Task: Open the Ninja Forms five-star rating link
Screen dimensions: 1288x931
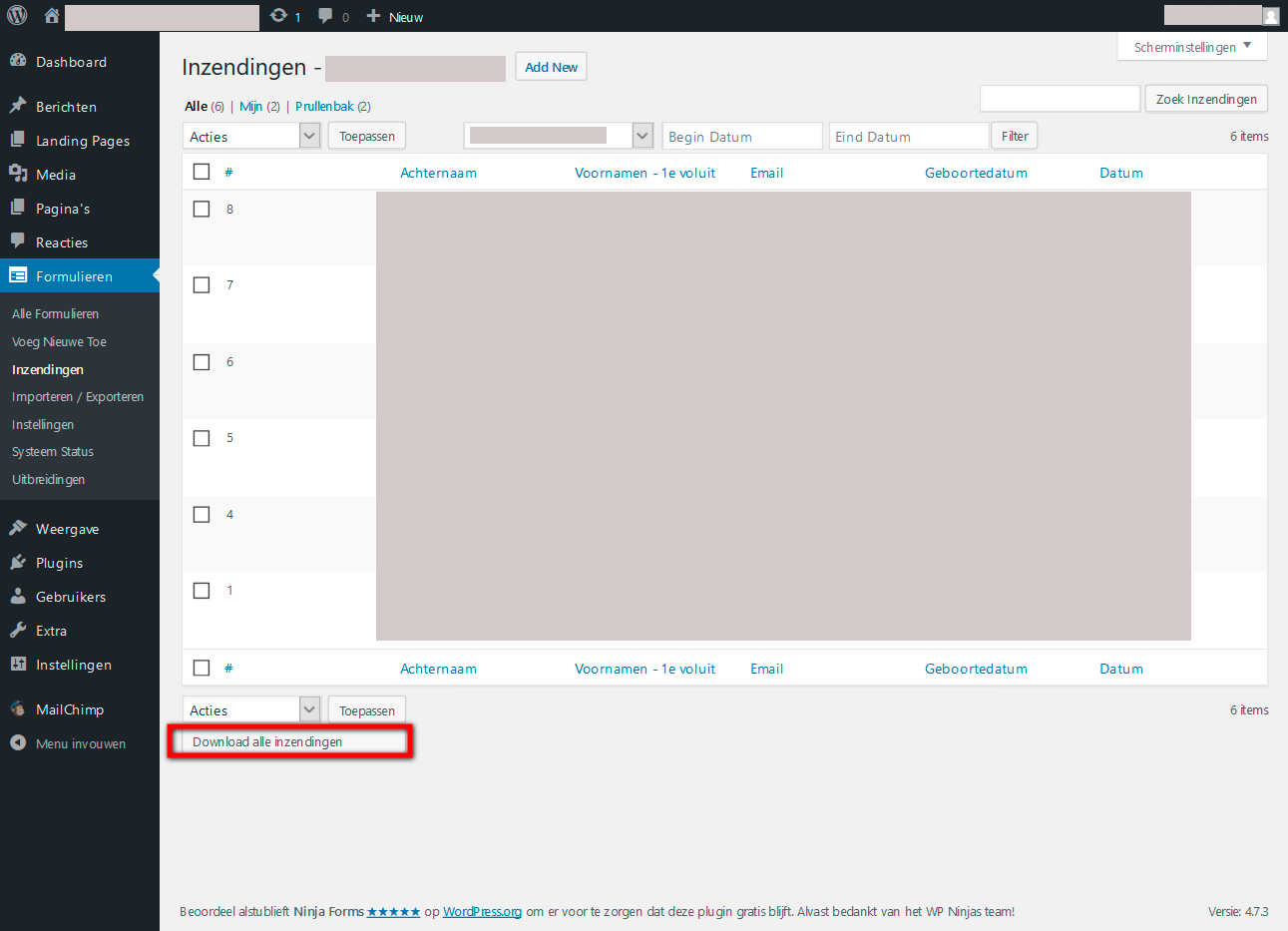Action: [393, 911]
